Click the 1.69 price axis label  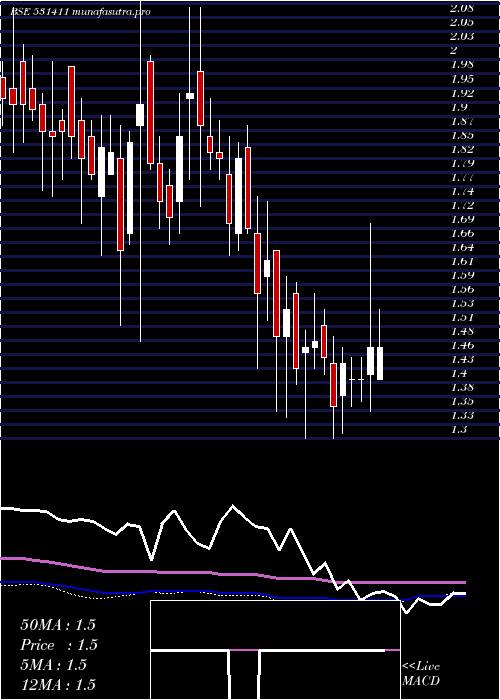click(x=462, y=219)
